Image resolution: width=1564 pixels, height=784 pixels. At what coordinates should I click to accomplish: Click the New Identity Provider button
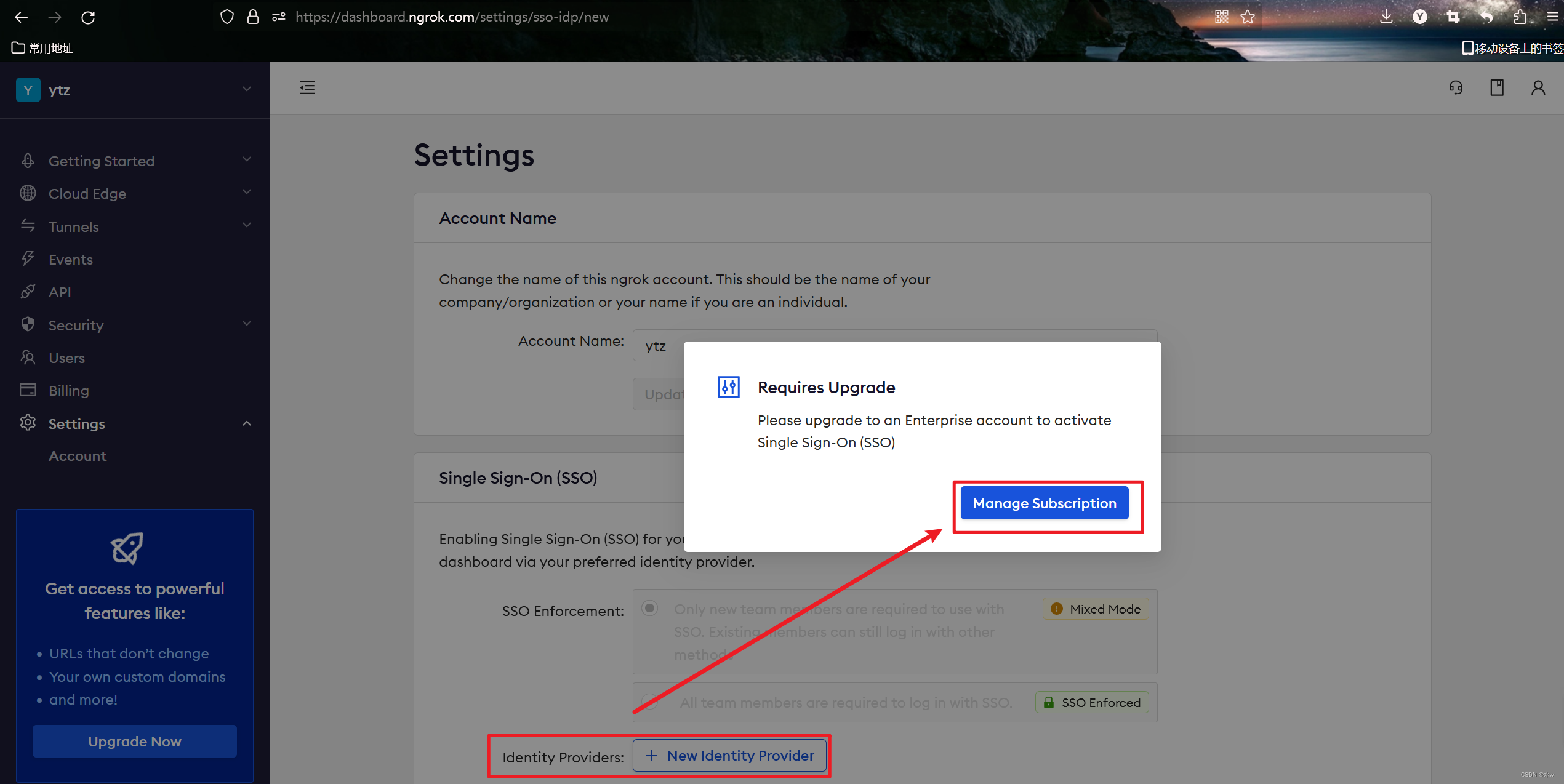click(729, 756)
